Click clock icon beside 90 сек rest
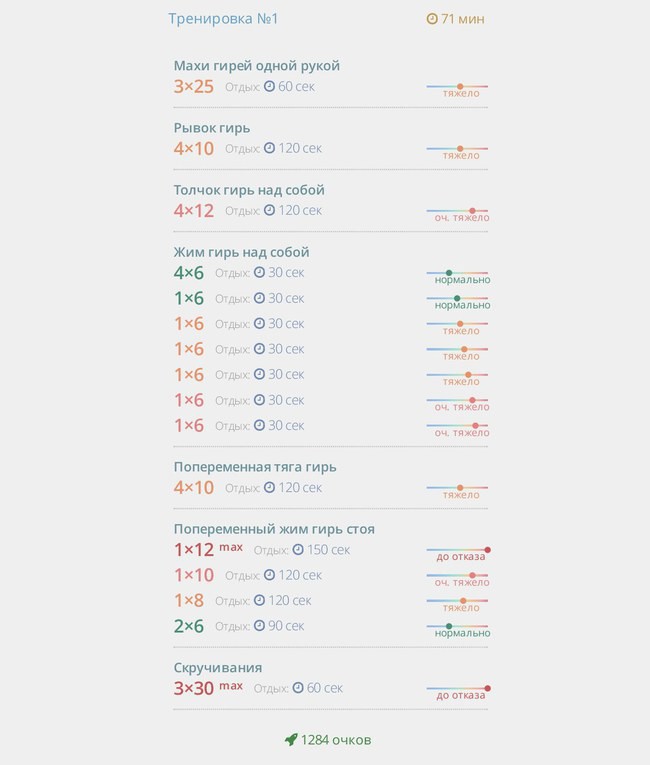Screen dimensions: 650x765 259,625
